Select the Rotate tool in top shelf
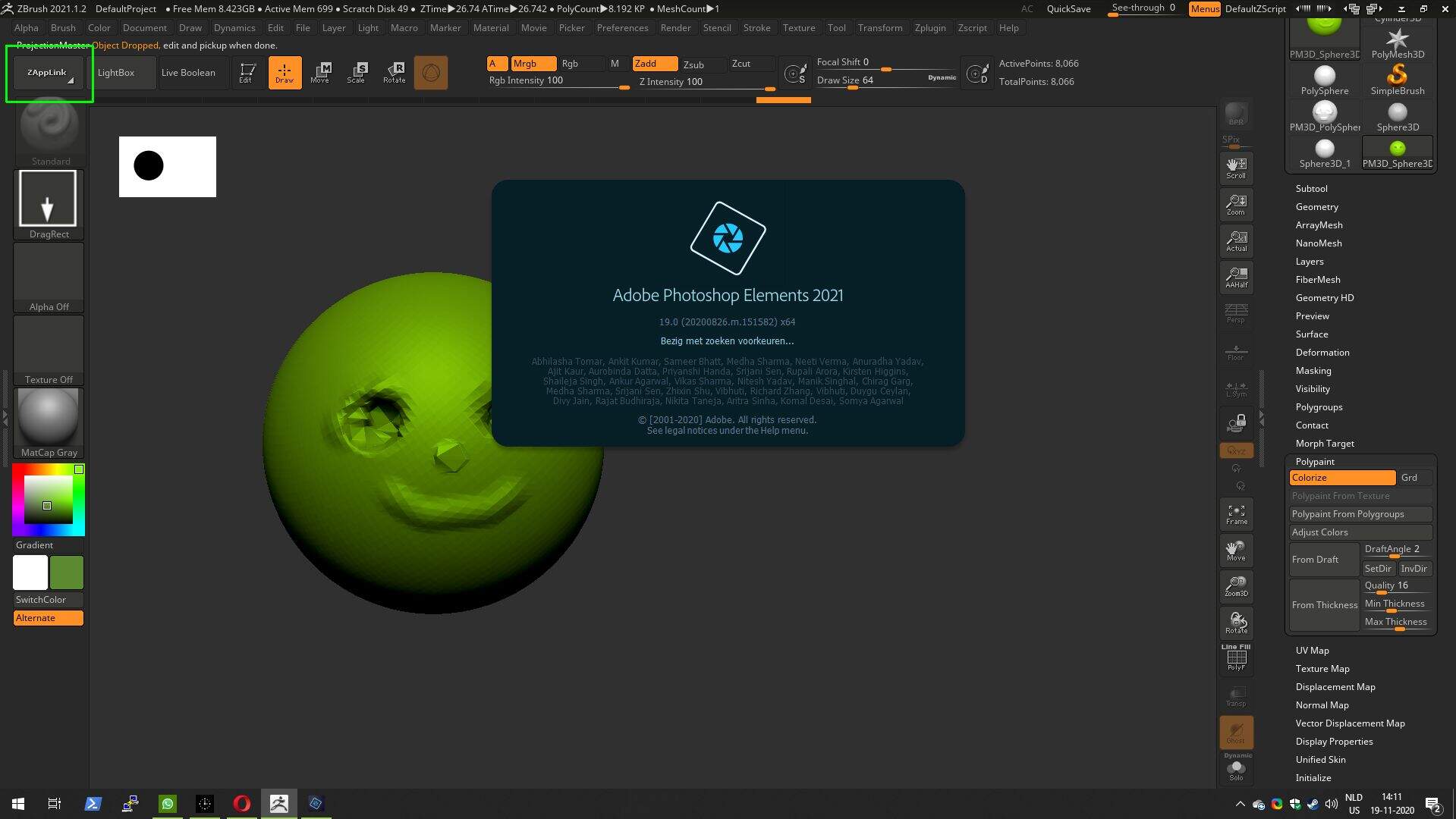Screen dimensions: 1456x819 click(394, 73)
